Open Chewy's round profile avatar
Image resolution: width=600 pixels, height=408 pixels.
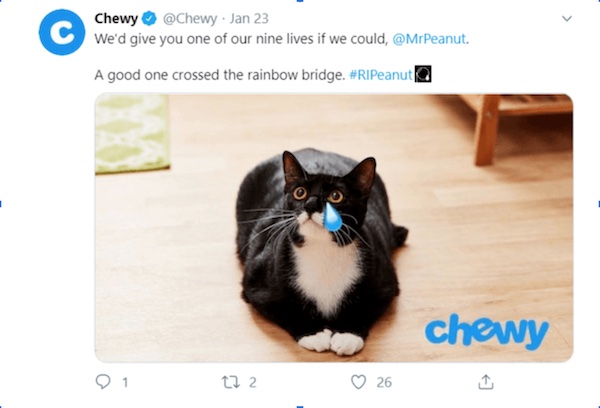[62, 33]
